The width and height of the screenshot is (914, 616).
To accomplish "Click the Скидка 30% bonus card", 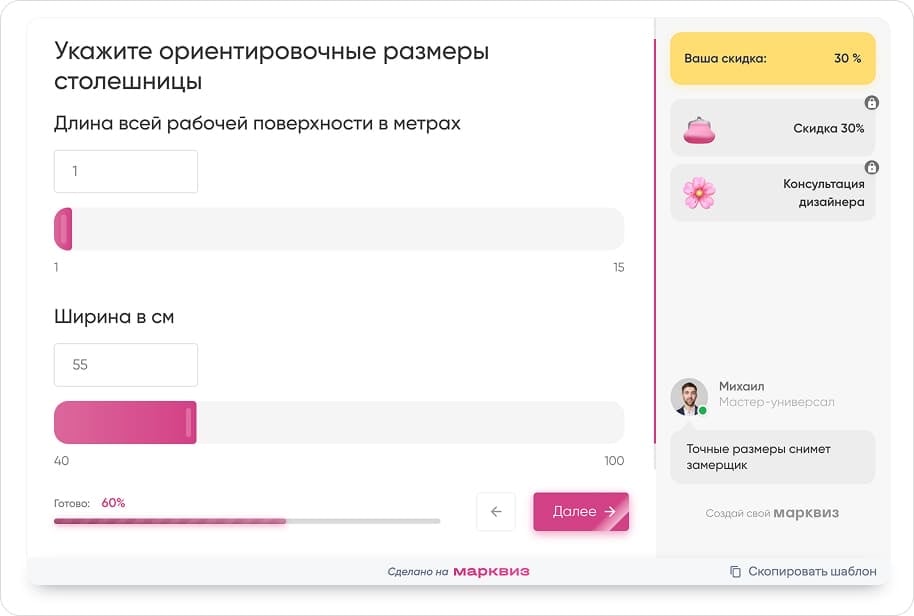I will (x=773, y=128).
